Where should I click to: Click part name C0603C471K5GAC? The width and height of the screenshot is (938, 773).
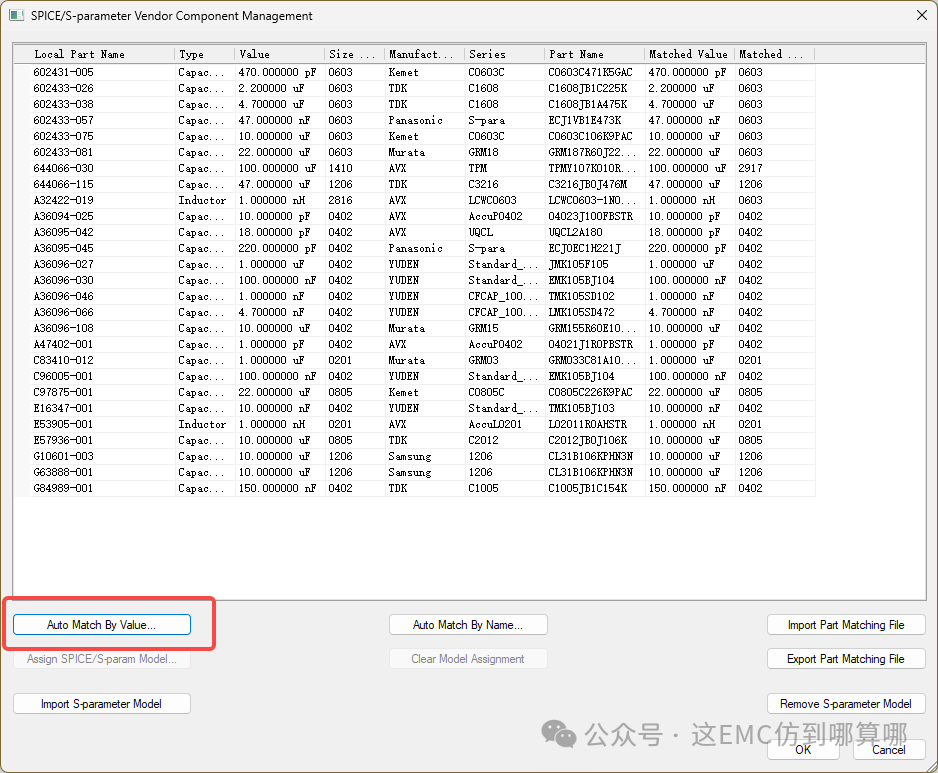point(590,72)
